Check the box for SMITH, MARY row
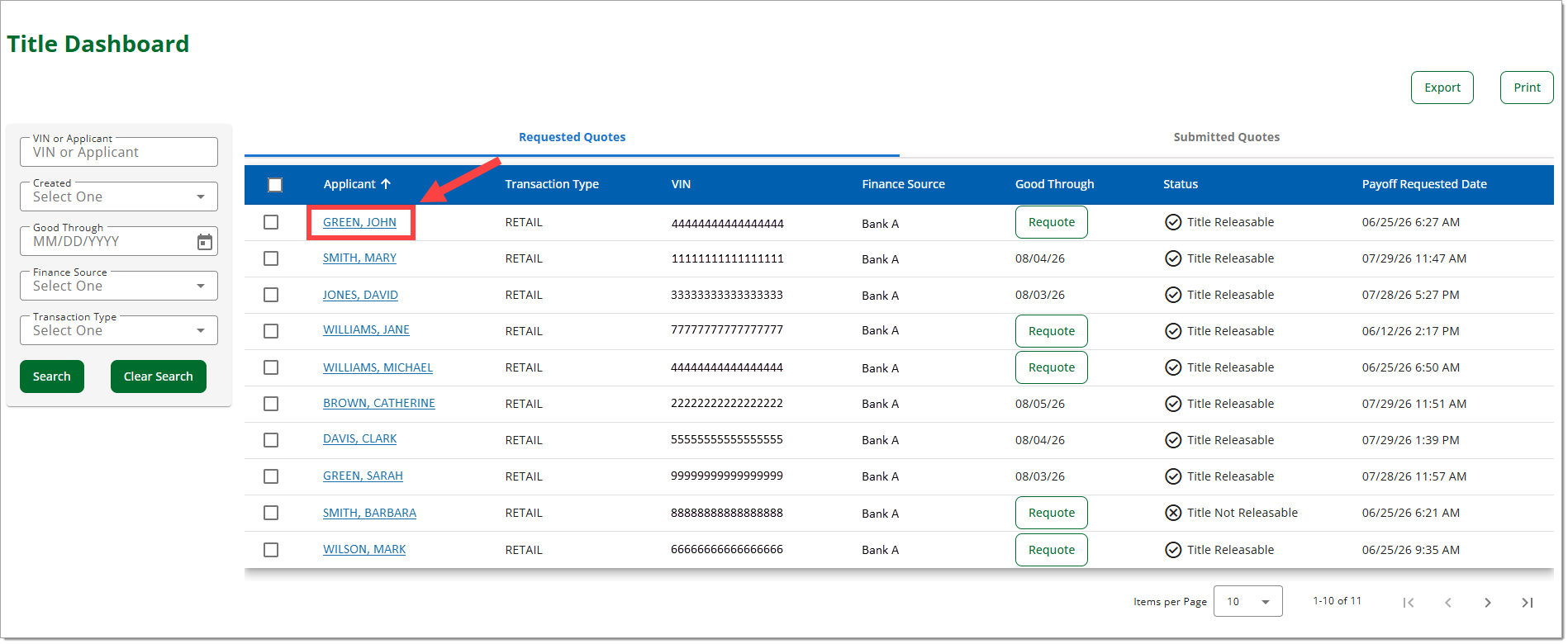This screenshot has height=644, width=1568. pyautogui.click(x=271, y=258)
